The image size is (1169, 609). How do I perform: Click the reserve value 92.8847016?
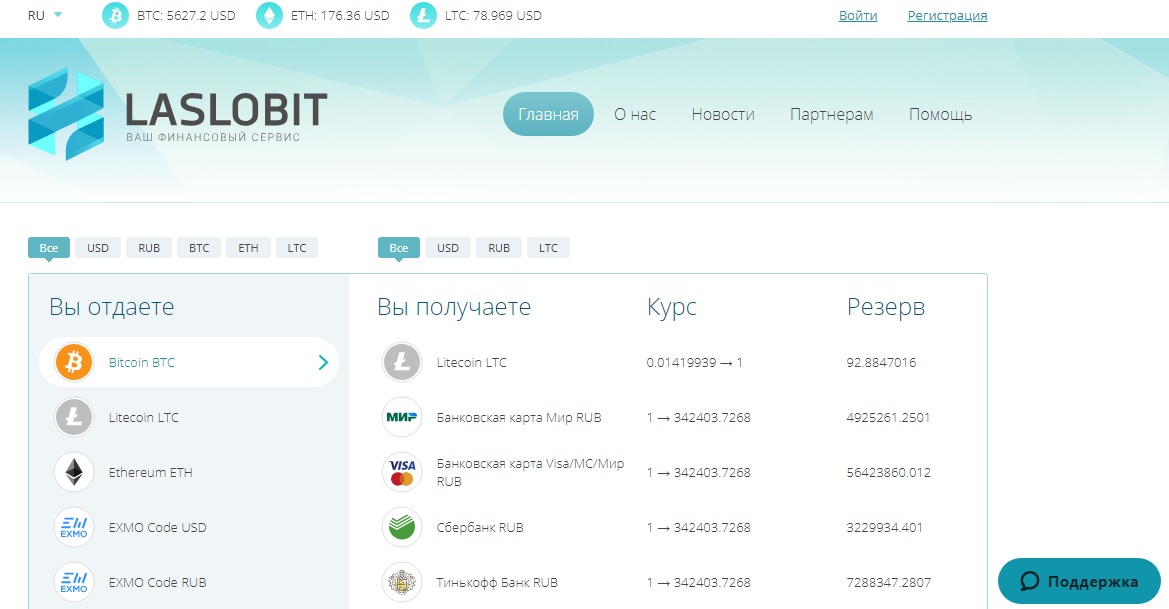pyautogui.click(x=881, y=362)
